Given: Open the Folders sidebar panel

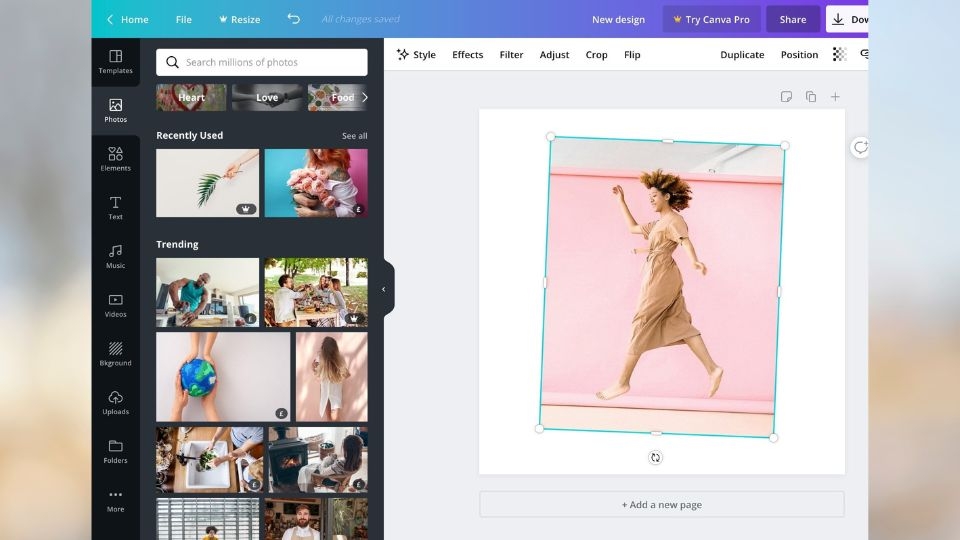Looking at the screenshot, I should coord(116,451).
